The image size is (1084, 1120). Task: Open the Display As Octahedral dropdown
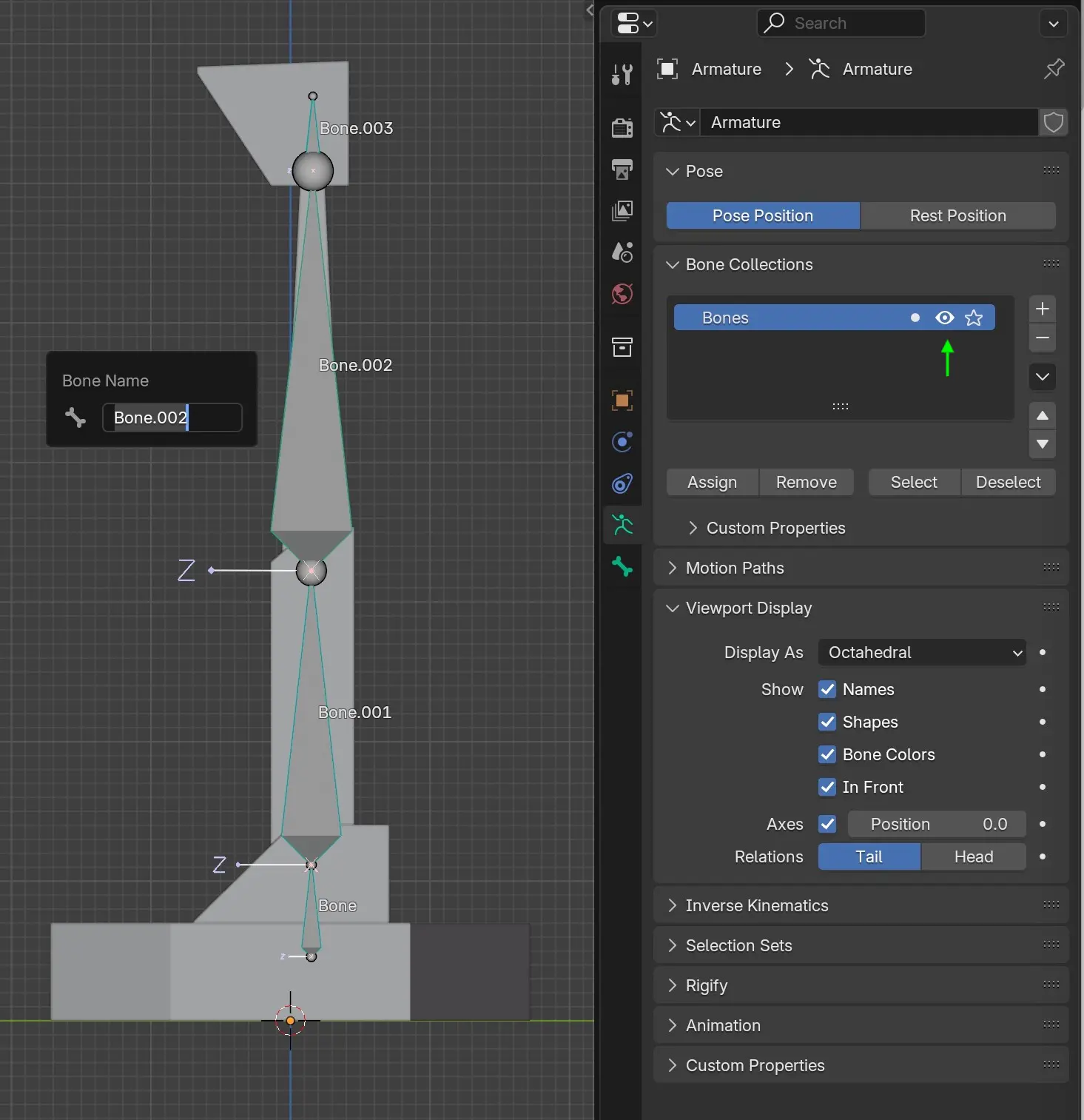(921, 652)
